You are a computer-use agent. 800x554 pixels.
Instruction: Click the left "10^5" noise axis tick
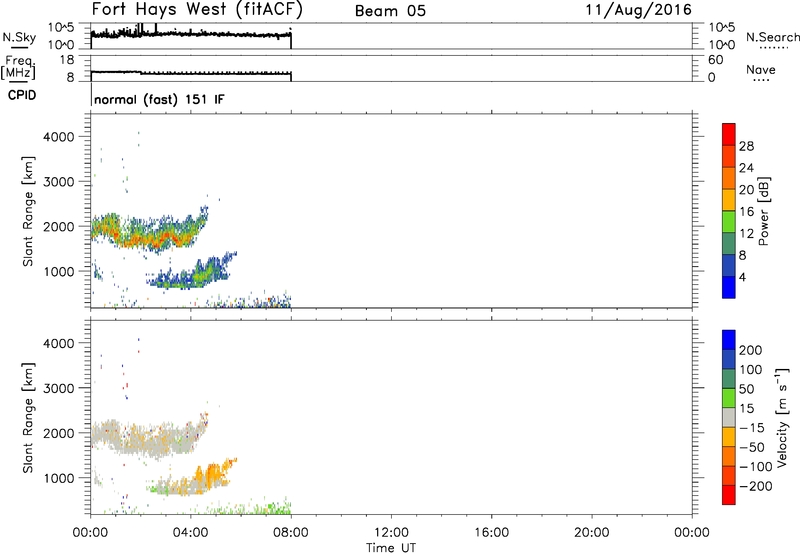[61, 28]
